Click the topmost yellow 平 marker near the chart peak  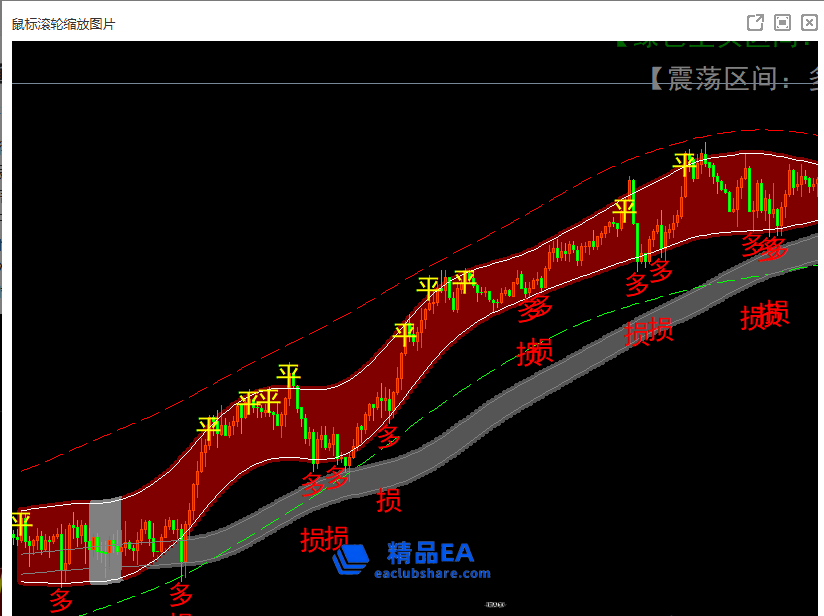[685, 163]
